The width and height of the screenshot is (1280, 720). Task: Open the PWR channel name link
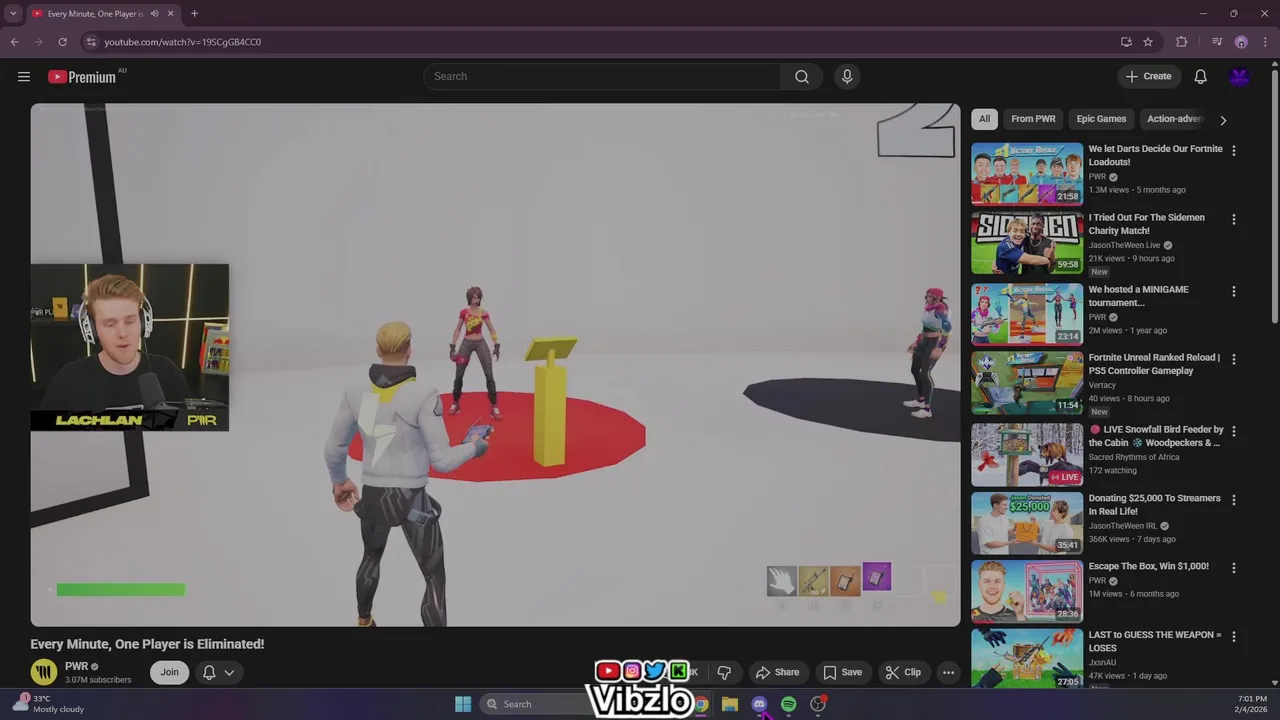[x=76, y=666]
